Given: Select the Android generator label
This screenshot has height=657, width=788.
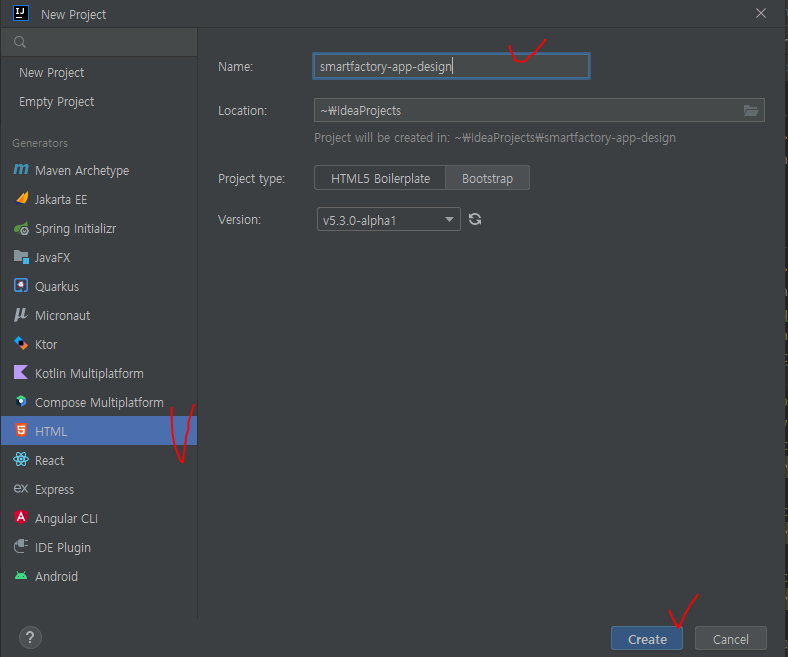Looking at the screenshot, I should 56,577.
